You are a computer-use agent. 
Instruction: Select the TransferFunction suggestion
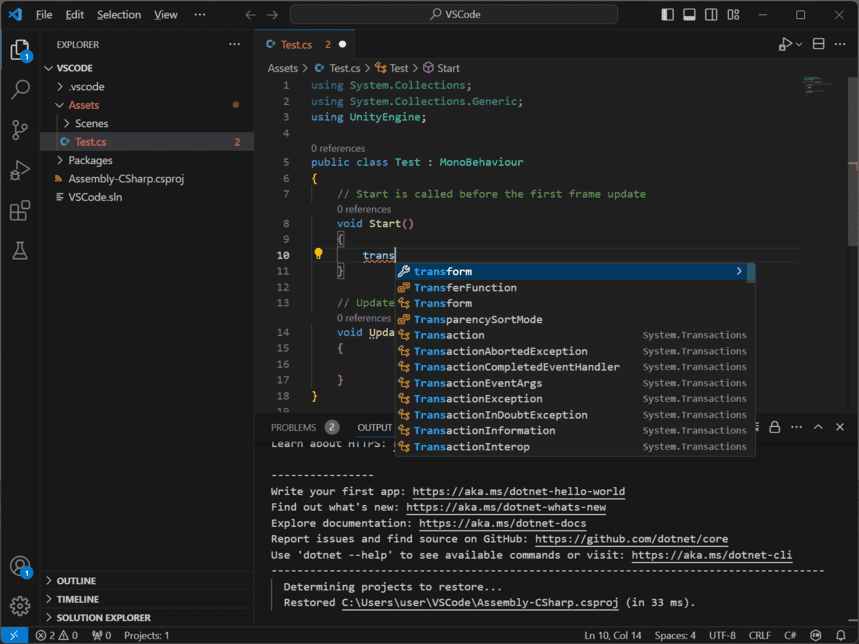click(x=571, y=288)
